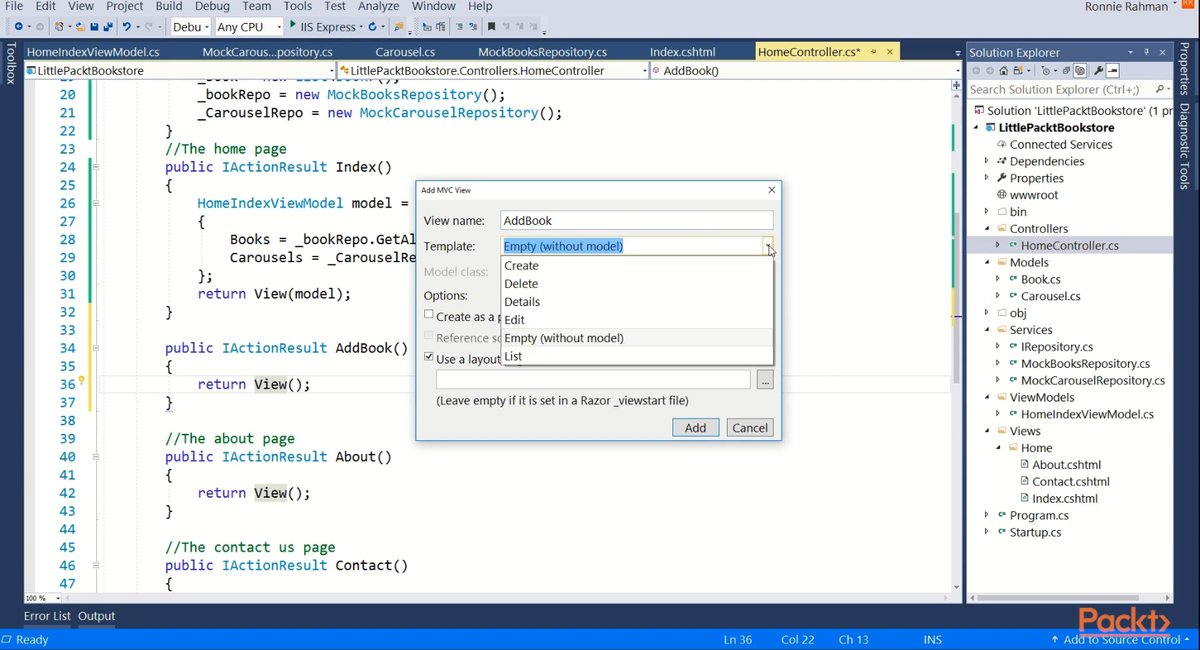This screenshot has height=650, width=1200.
Task: Collapse the AddBook method outlining toggle
Action: [x=96, y=348]
